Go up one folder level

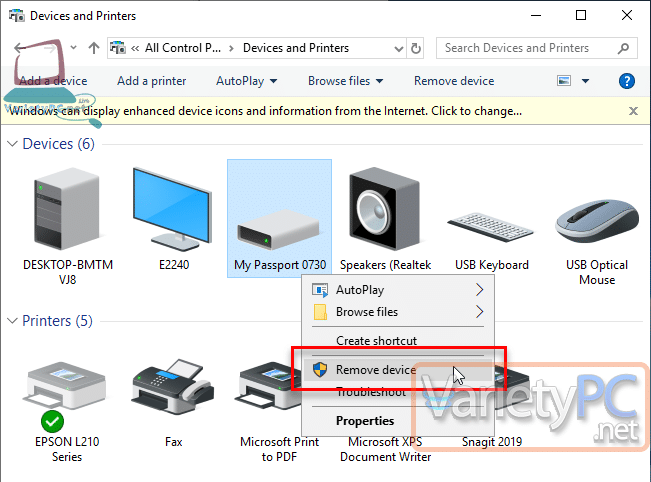tap(94, 48)
